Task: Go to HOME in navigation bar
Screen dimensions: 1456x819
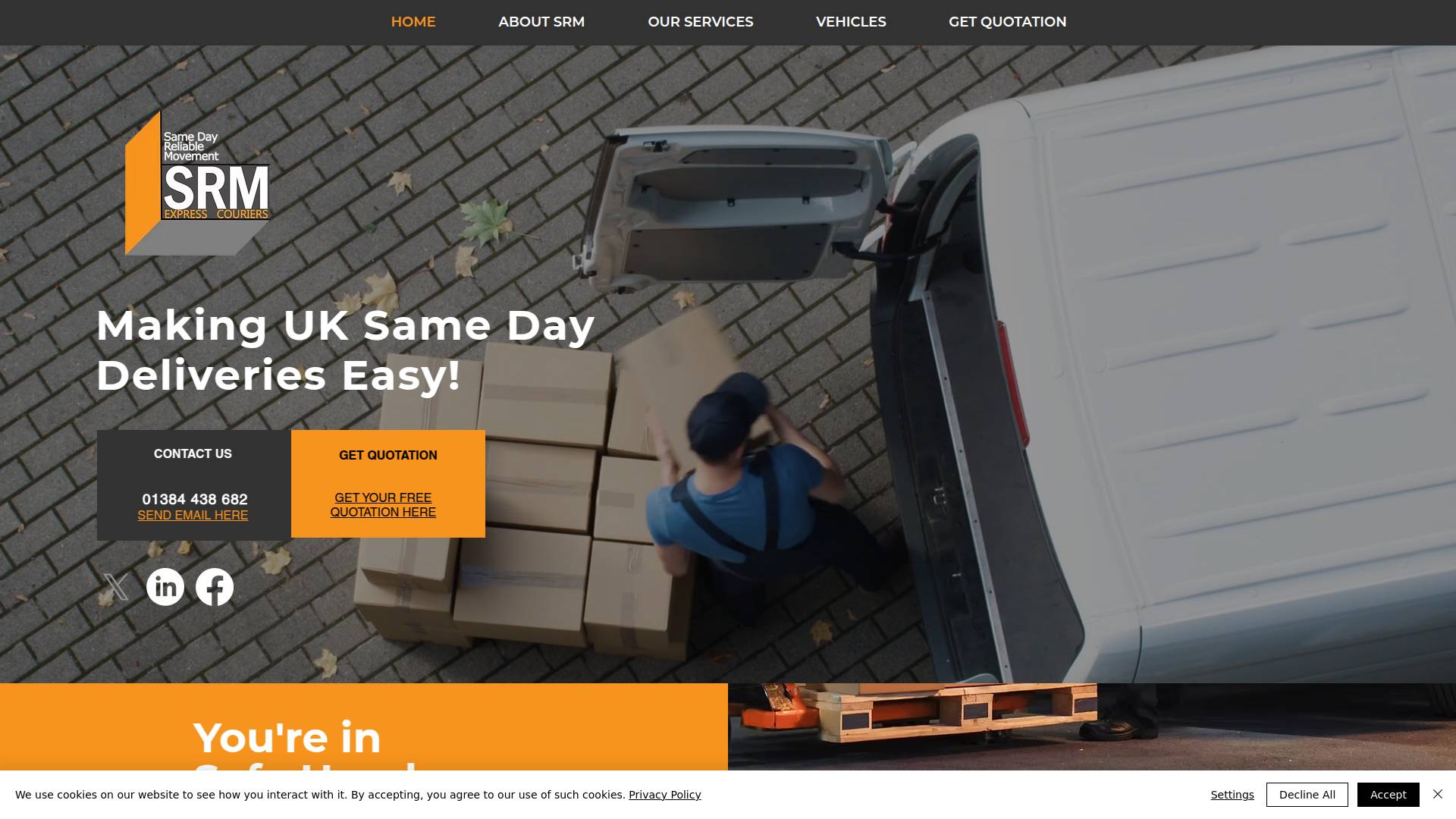Action: coord(413,22)
